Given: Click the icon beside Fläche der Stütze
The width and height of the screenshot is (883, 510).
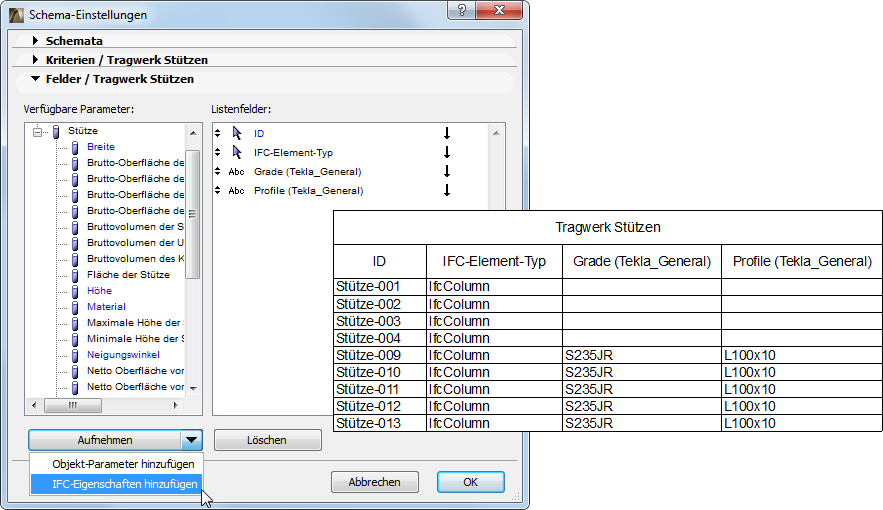Looking at the screenshot, I should point(75,276).
